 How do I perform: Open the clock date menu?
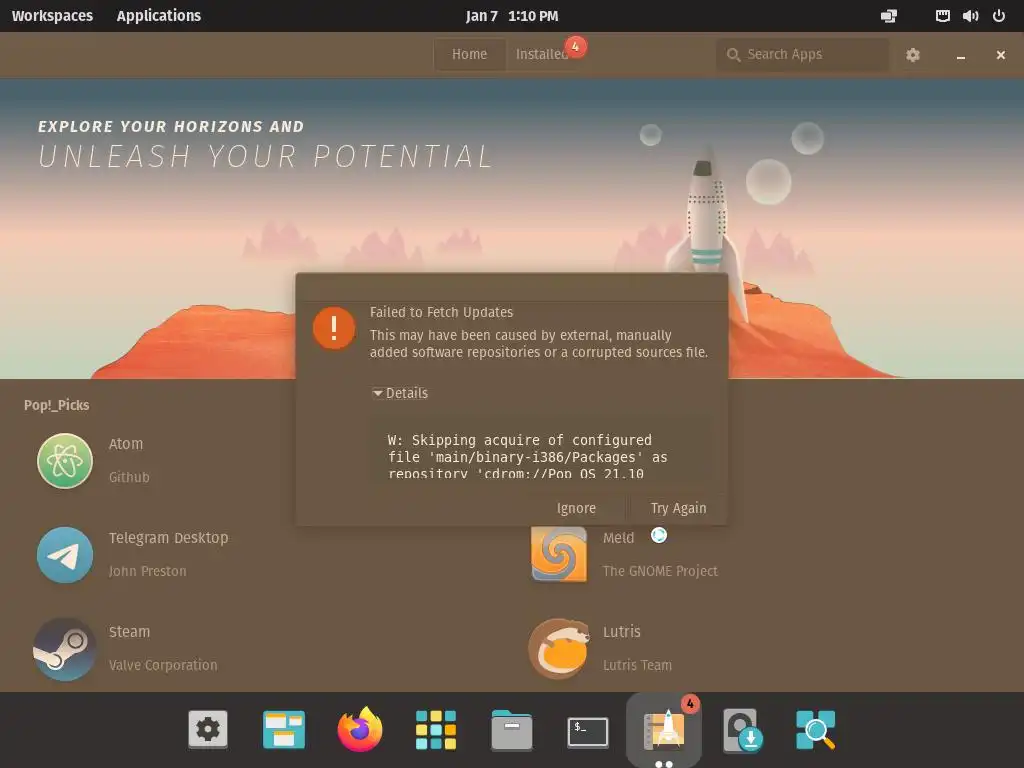point(512,16)
